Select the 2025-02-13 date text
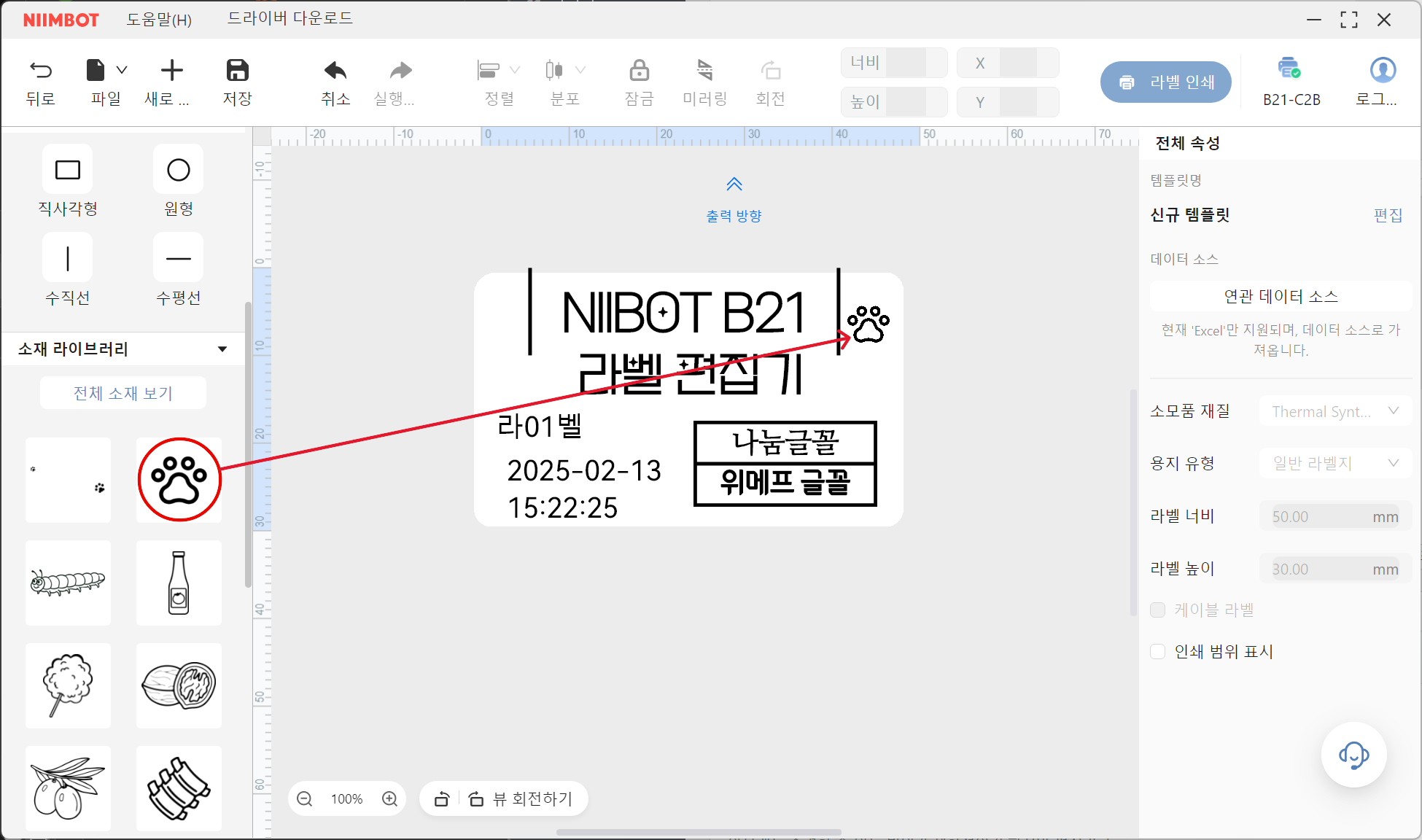 coord(584,471)
